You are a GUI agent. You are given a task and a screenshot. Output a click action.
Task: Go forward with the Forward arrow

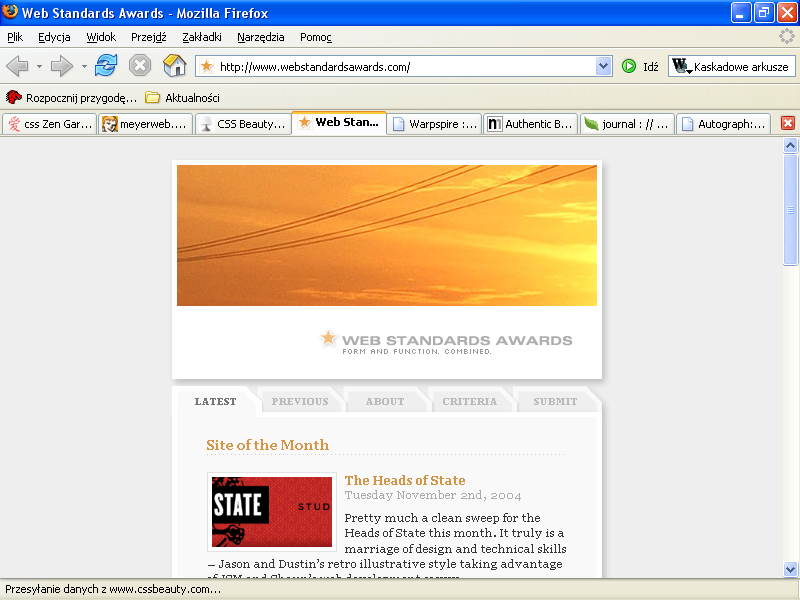pyautogui.click(x=62, y=66)
